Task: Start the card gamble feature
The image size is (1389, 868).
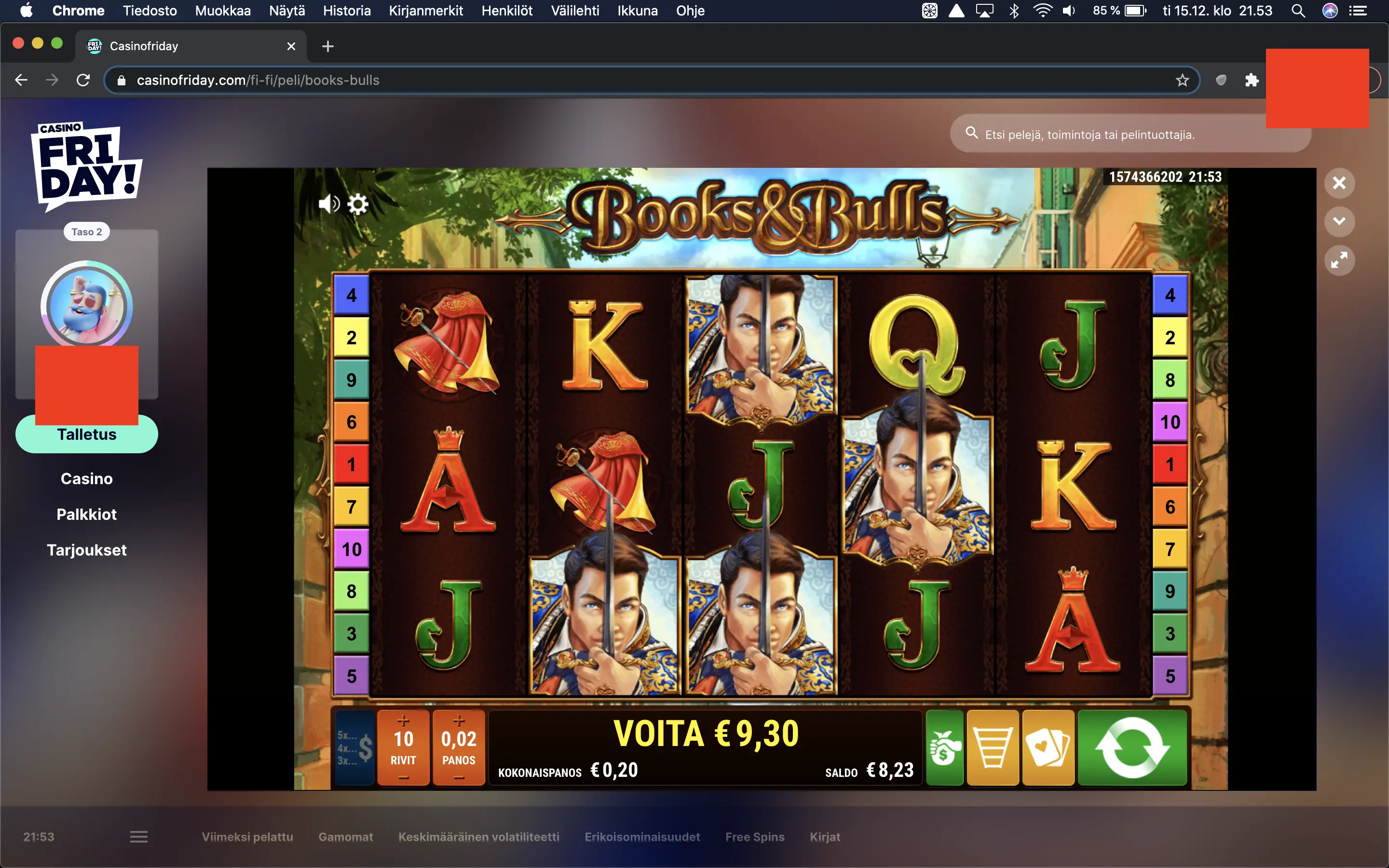Action: (x=1048, y=747)
